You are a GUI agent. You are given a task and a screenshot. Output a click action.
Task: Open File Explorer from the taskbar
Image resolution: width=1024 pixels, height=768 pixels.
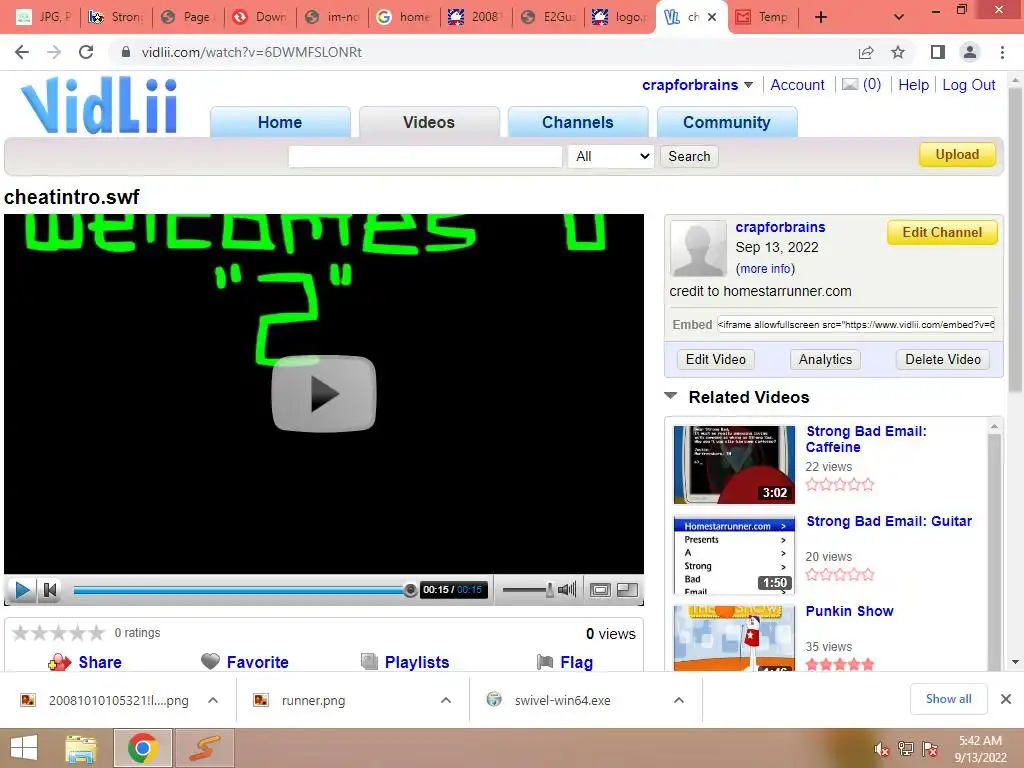click(80, 748)
